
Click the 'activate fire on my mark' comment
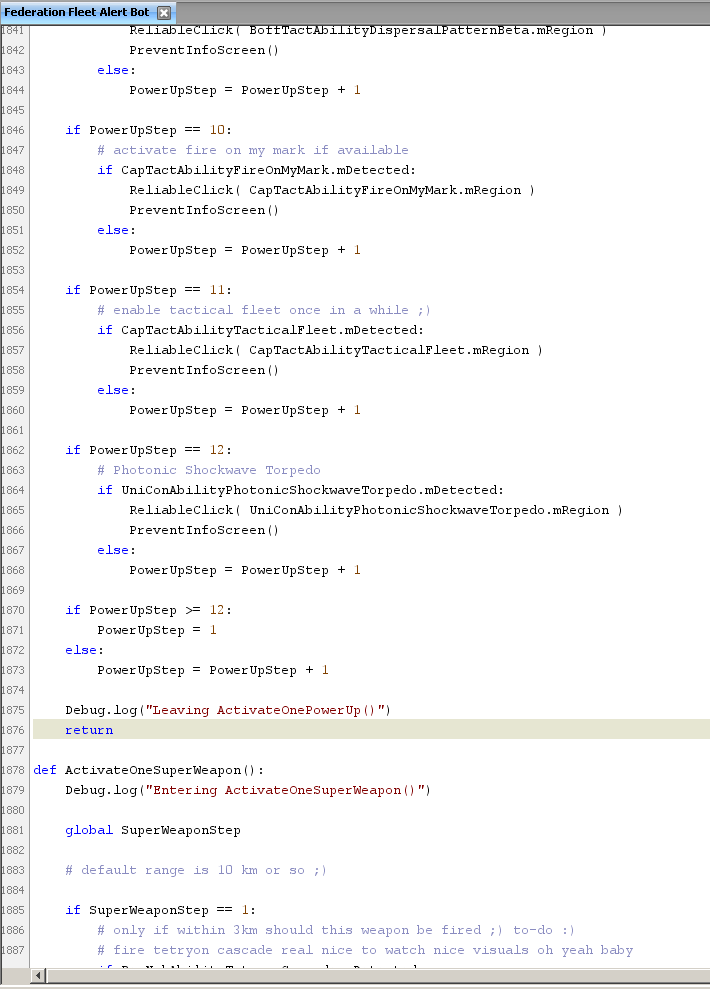[252, 150]
